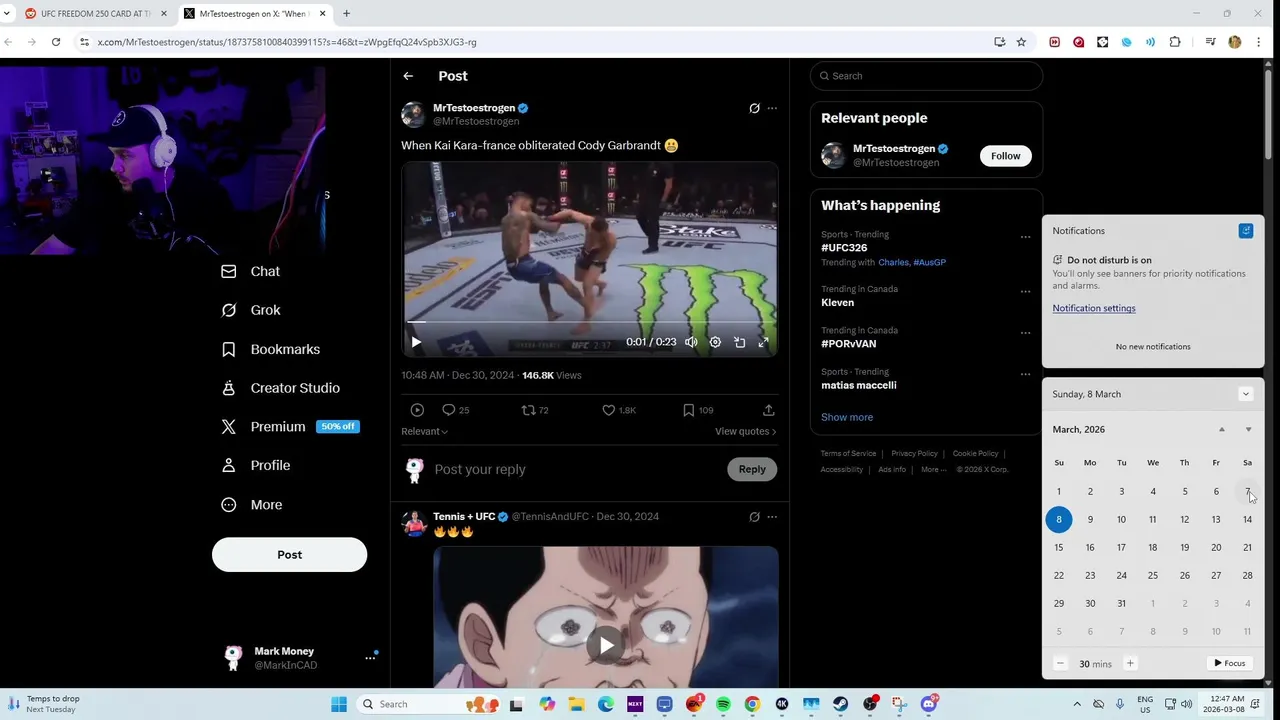The height and width of the screenshot is (720, 1280).
Task: Bookmark this page with the star
Action: (x=1021, y=42)
